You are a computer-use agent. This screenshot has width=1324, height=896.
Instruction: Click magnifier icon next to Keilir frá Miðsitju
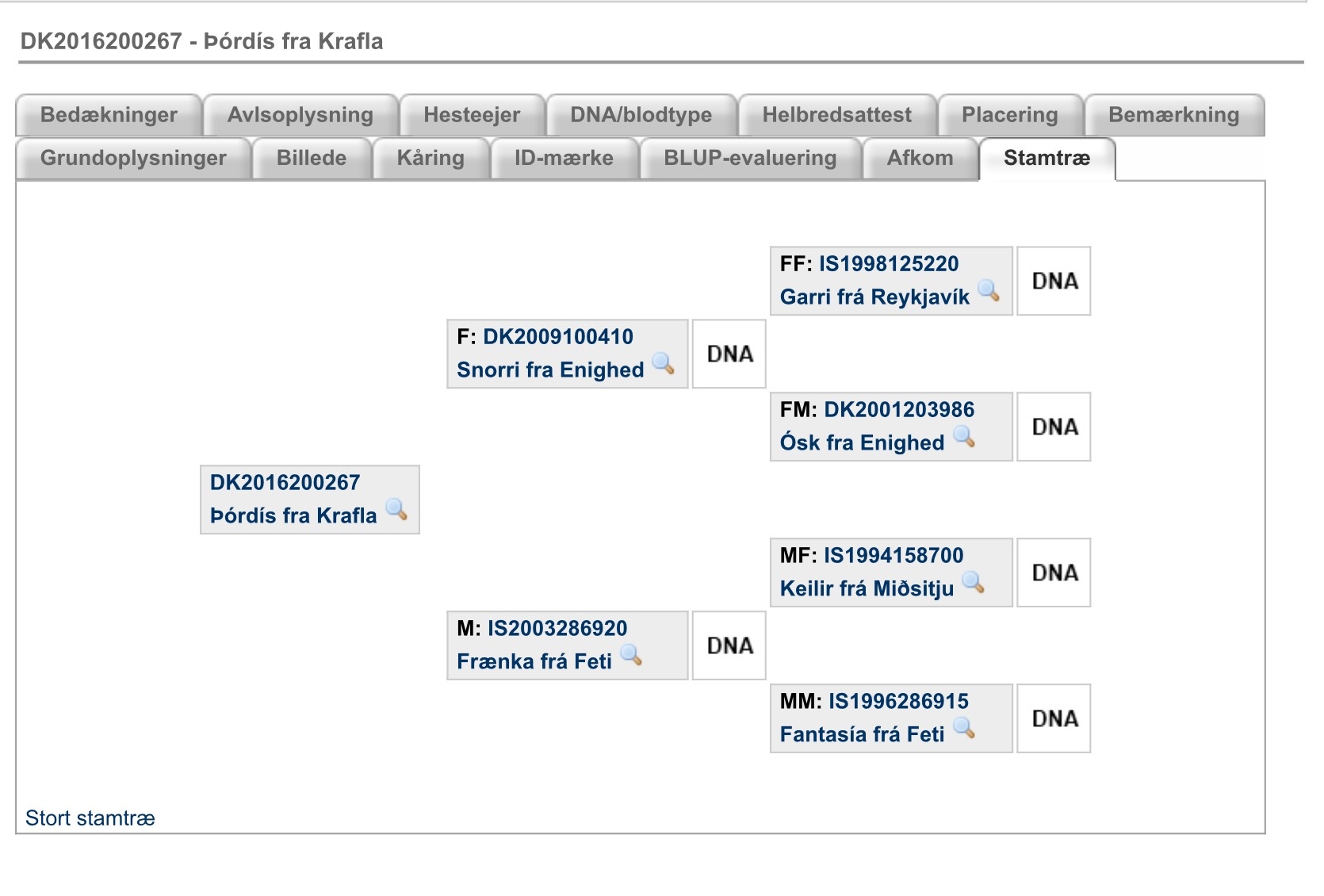pyautogui.click(x=974, y=582)
